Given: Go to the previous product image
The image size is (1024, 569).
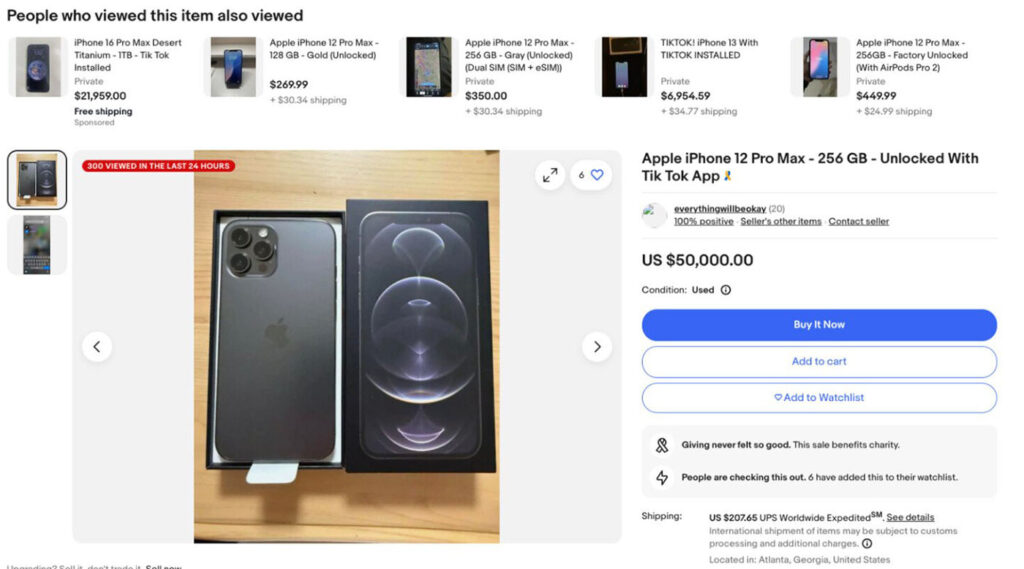Looking at the screenshot, I should [x=97, y=347].
